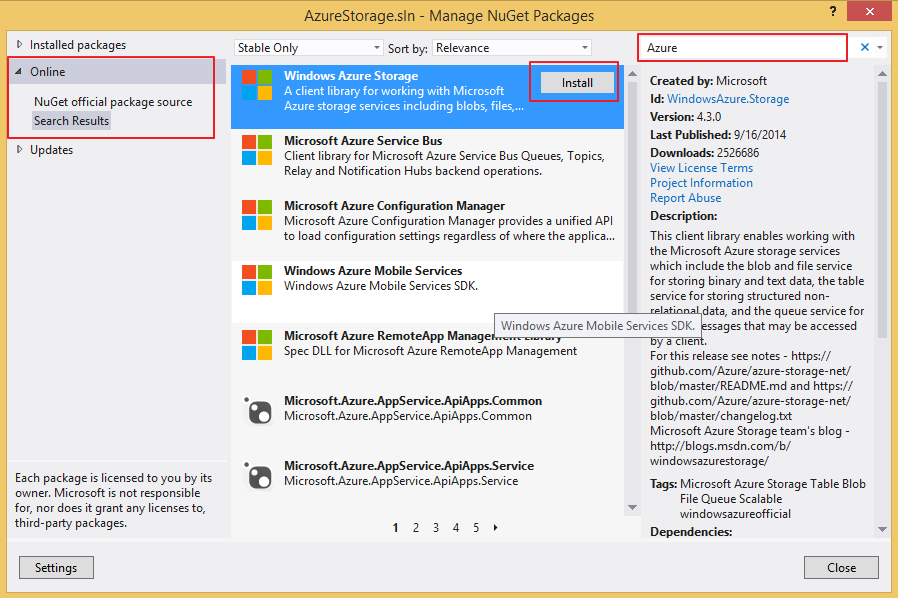Clear the Azure search text

coord(865,48)
